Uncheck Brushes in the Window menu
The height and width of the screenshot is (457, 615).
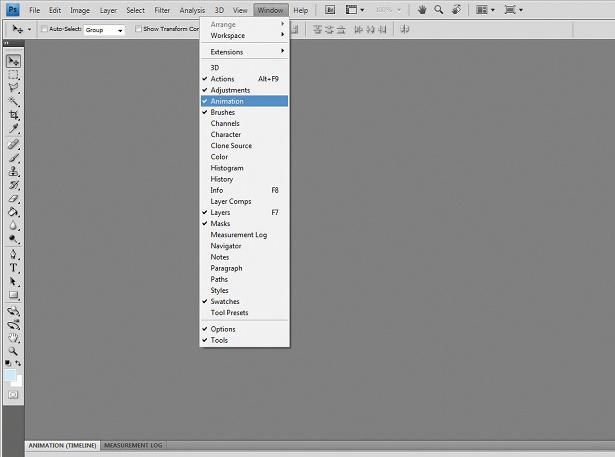[244, 112]
